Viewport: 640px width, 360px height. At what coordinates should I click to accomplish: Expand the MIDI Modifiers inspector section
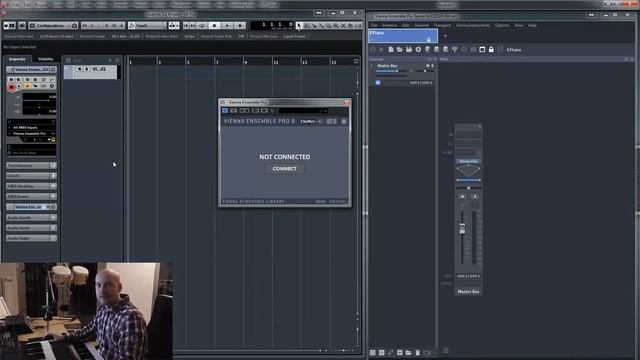click(31, 186)
